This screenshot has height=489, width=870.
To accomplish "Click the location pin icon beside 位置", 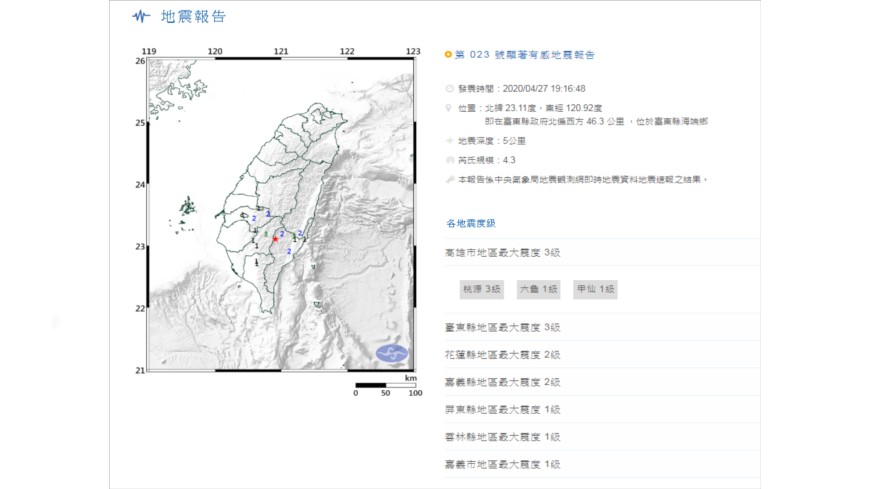I will pos(449,107).
